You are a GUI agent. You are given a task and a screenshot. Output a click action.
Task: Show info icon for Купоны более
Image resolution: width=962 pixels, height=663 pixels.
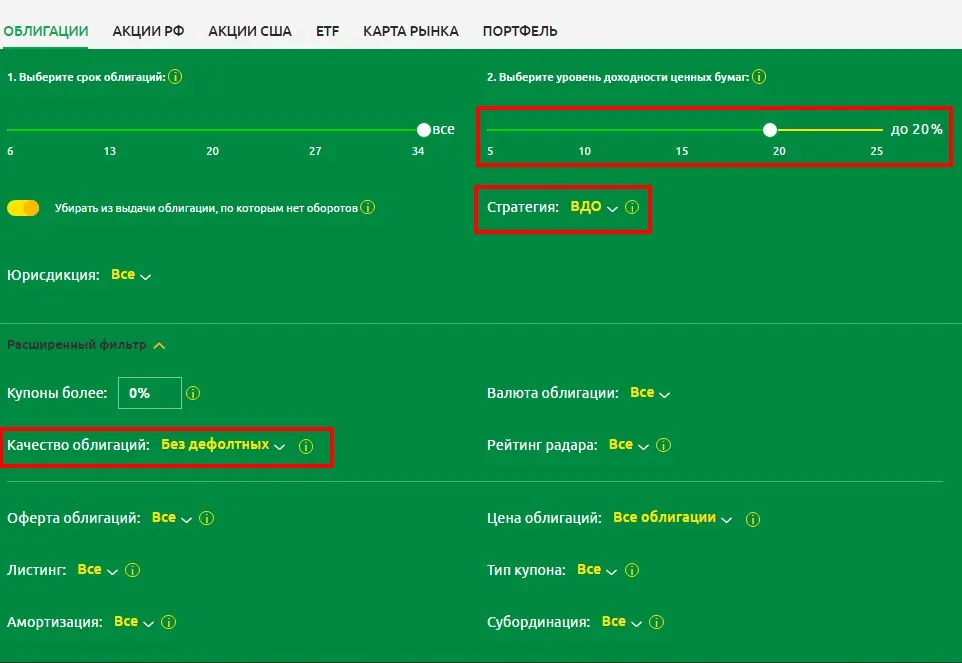(x=193, y=393)
